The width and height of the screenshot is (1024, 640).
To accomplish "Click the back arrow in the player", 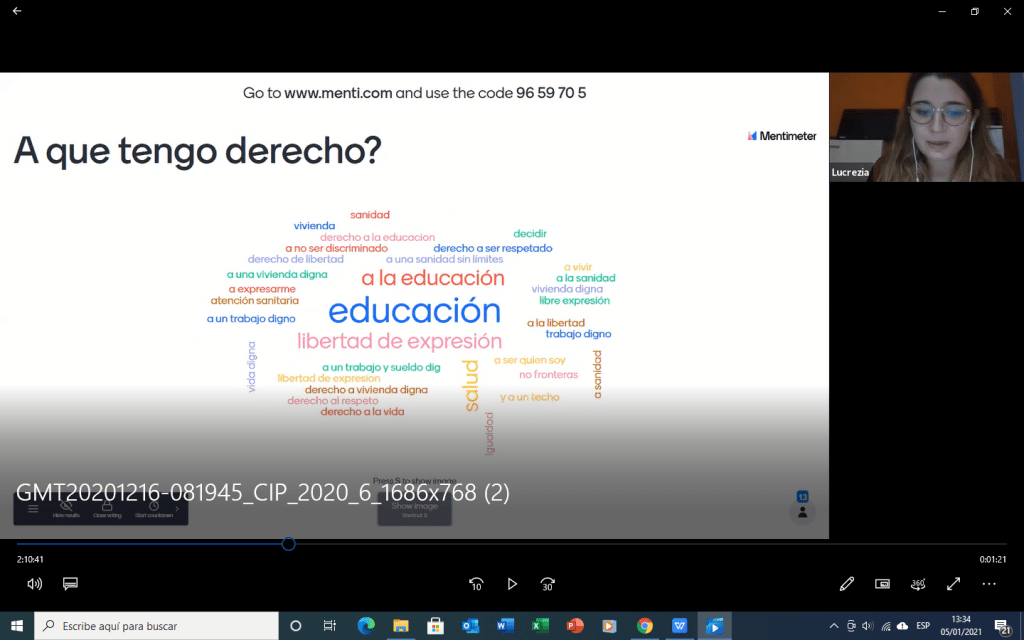I will coord(17,11).
